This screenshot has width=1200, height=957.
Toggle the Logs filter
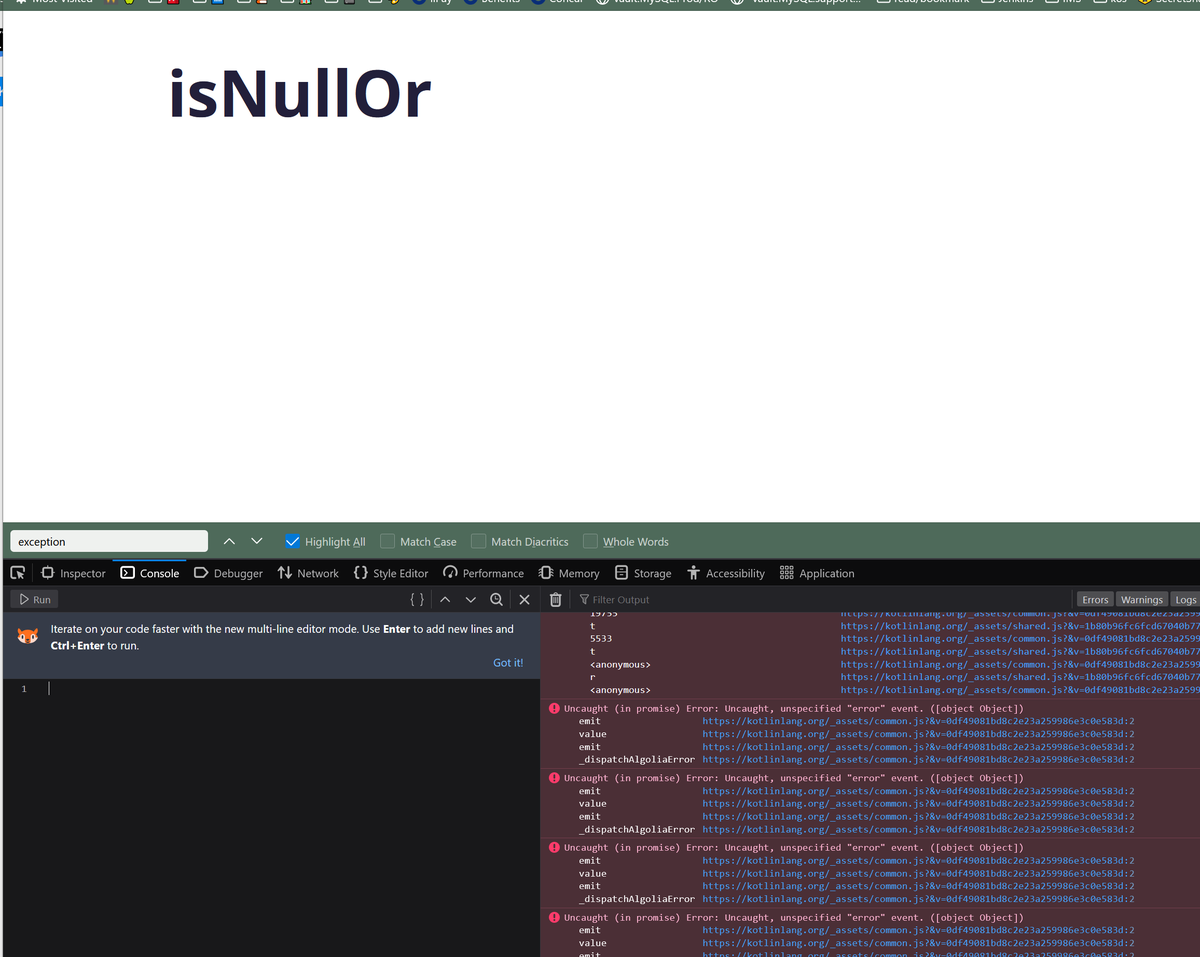(1185, 599)
